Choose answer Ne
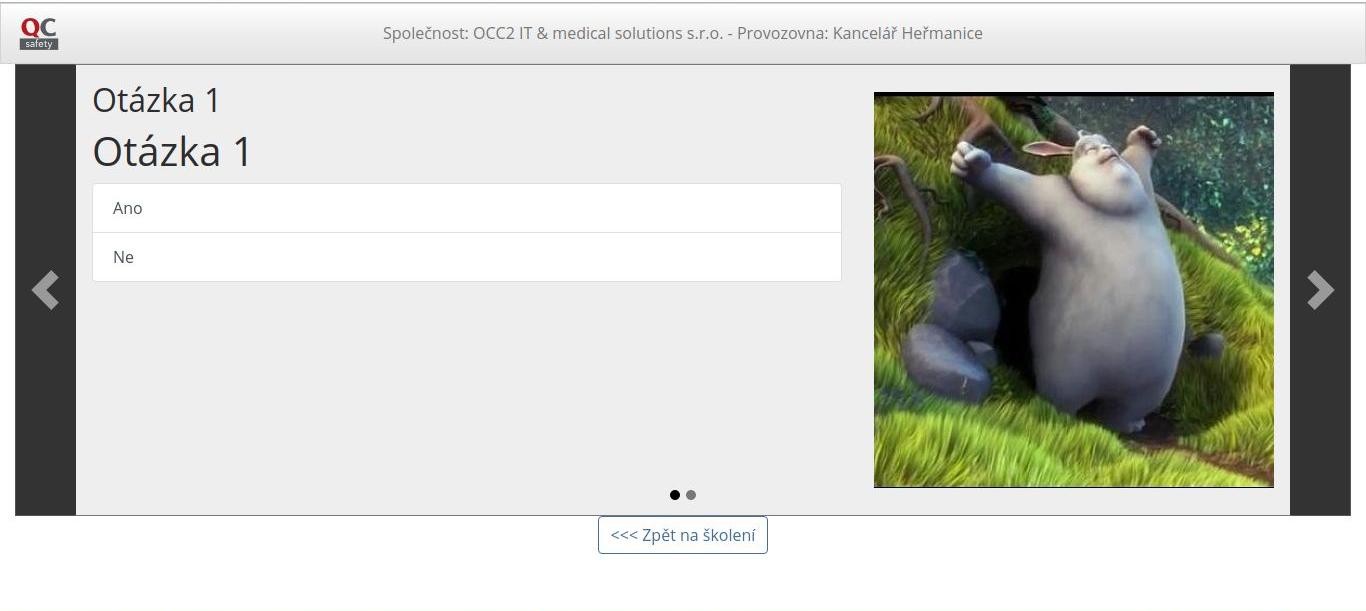Viewport: 1366px width, 611px height. [x=467, y=257]
